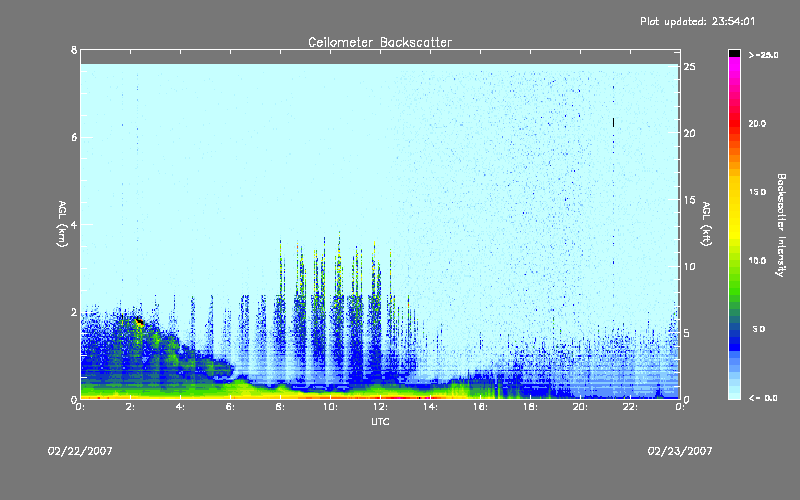Click the '14:' UTC tick label
Viewport: 800px width, 500px height.
tap(430, 407)
